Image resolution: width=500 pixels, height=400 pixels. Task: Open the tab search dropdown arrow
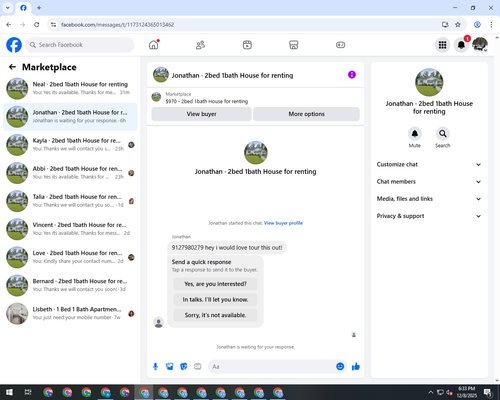8,8
